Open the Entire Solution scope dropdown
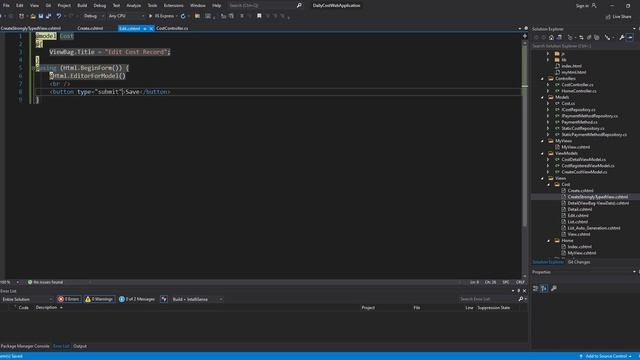This screenshot has width=640, height=360. tap(27, 299)
